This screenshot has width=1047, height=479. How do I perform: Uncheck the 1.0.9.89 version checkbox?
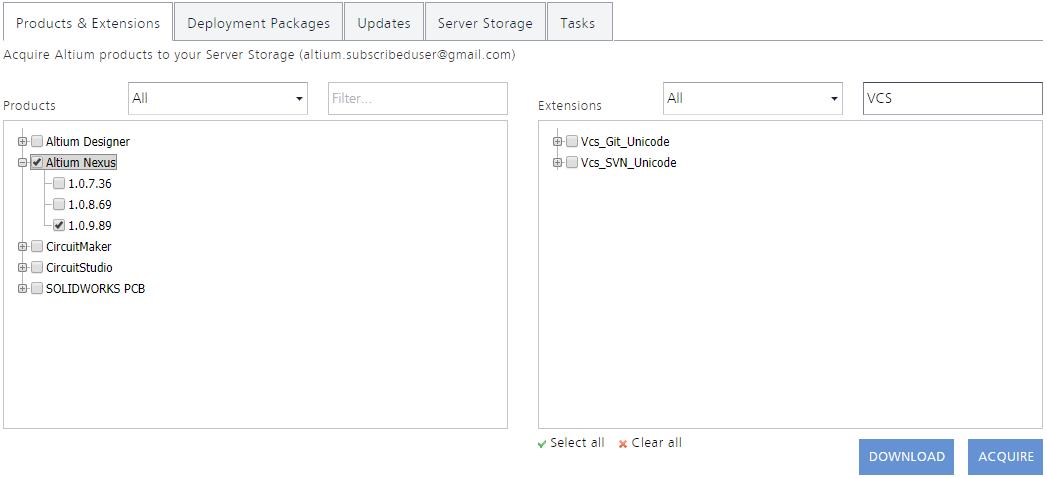coord(59,225)
